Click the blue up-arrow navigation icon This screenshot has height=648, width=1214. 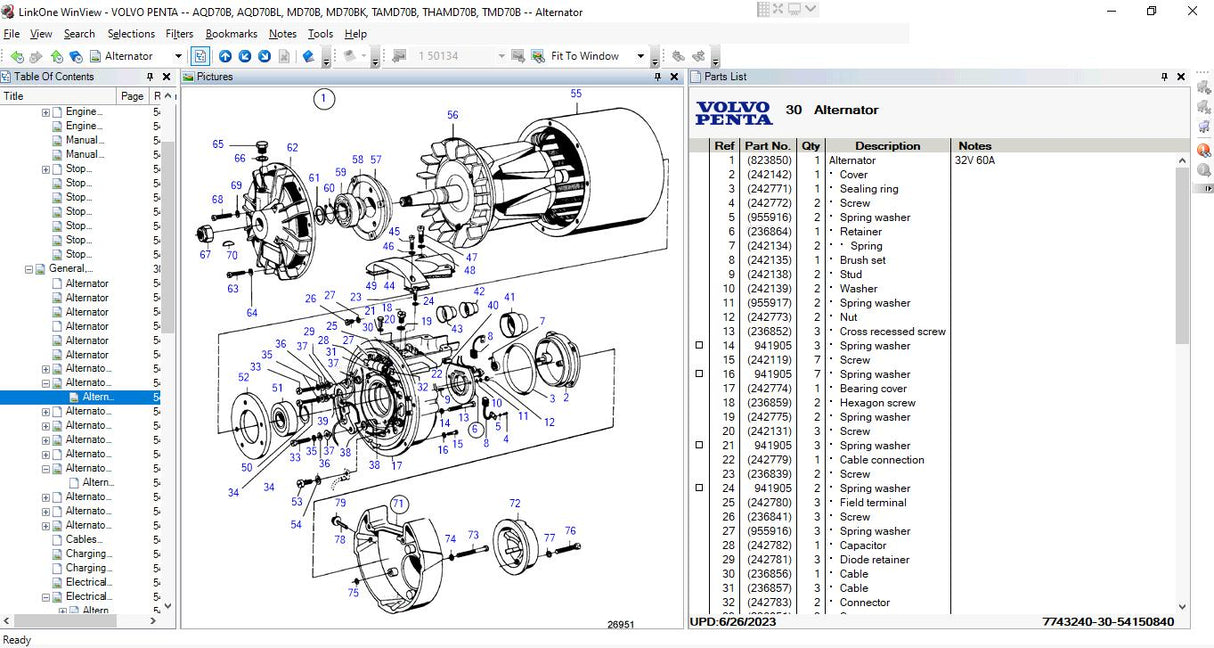coord(227,57)
